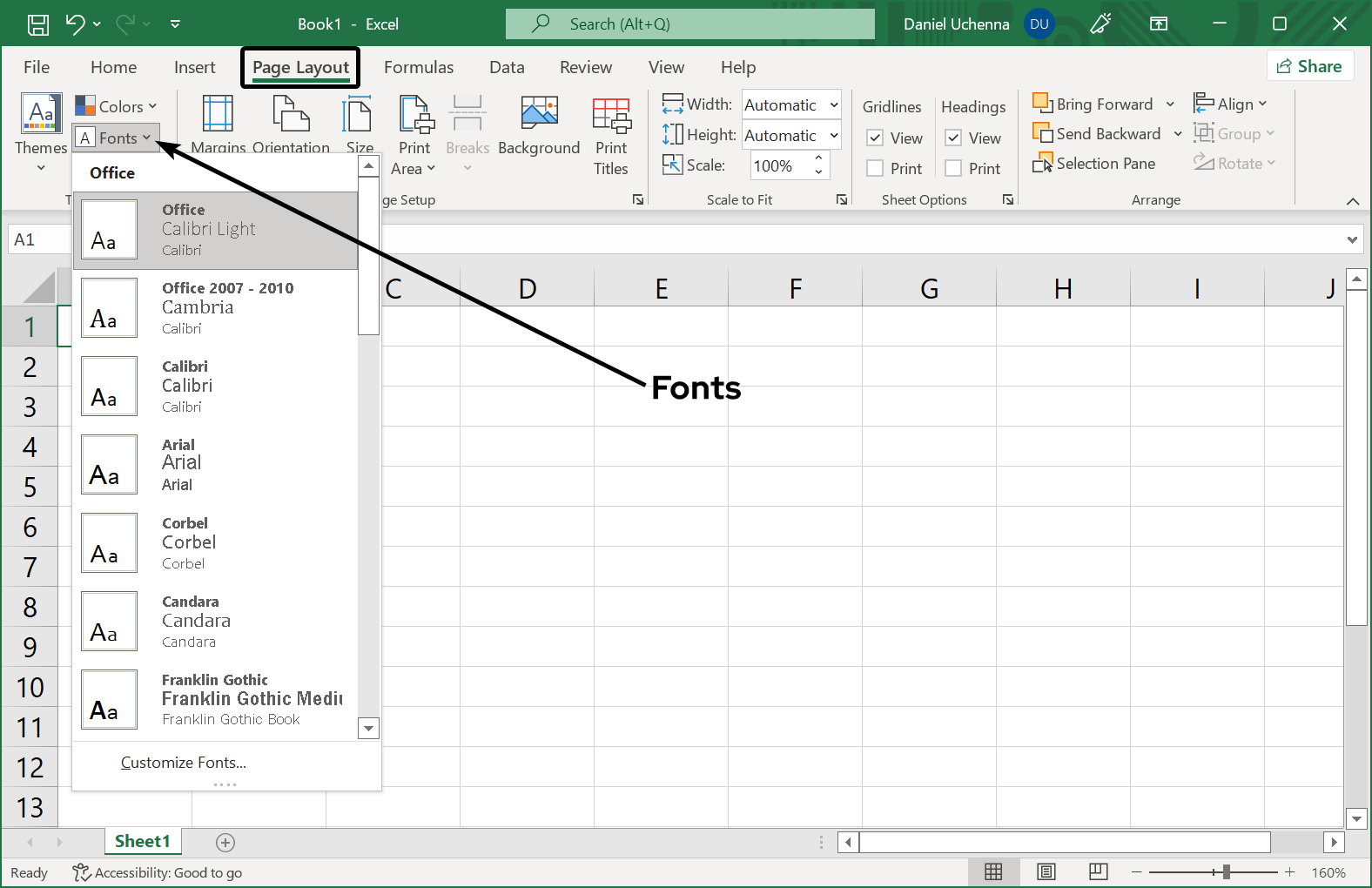Click the Breaks icon
Viewport: 1372px width, 888px height.
pyautogui.click(x=467, y=113)
